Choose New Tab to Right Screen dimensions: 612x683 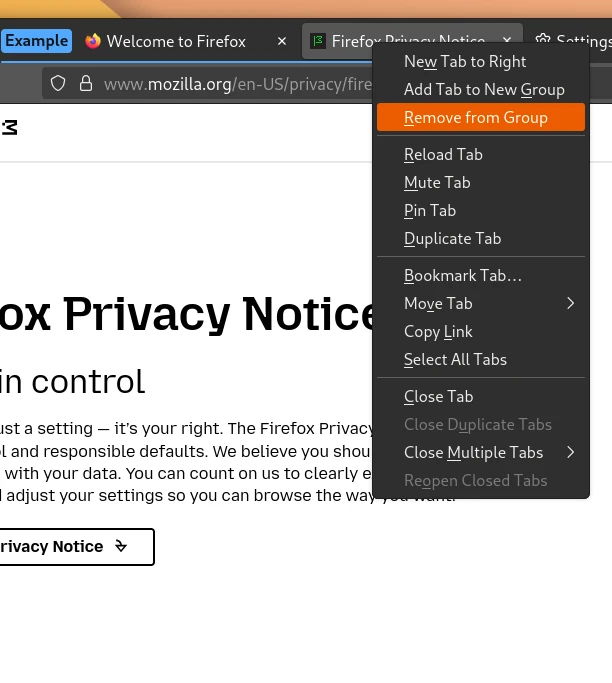(481, 61)
